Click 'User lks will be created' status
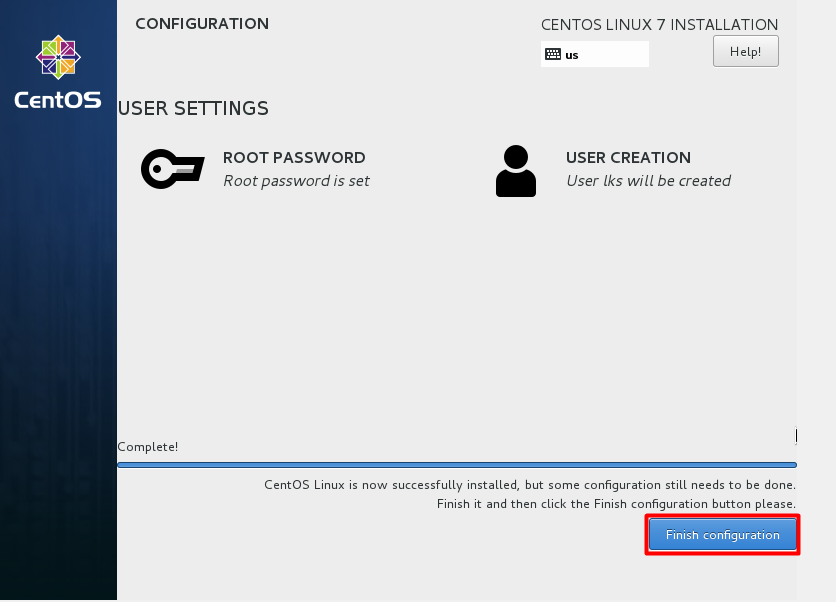This screenshot has width=836, height=602. [x=648, y=181]
